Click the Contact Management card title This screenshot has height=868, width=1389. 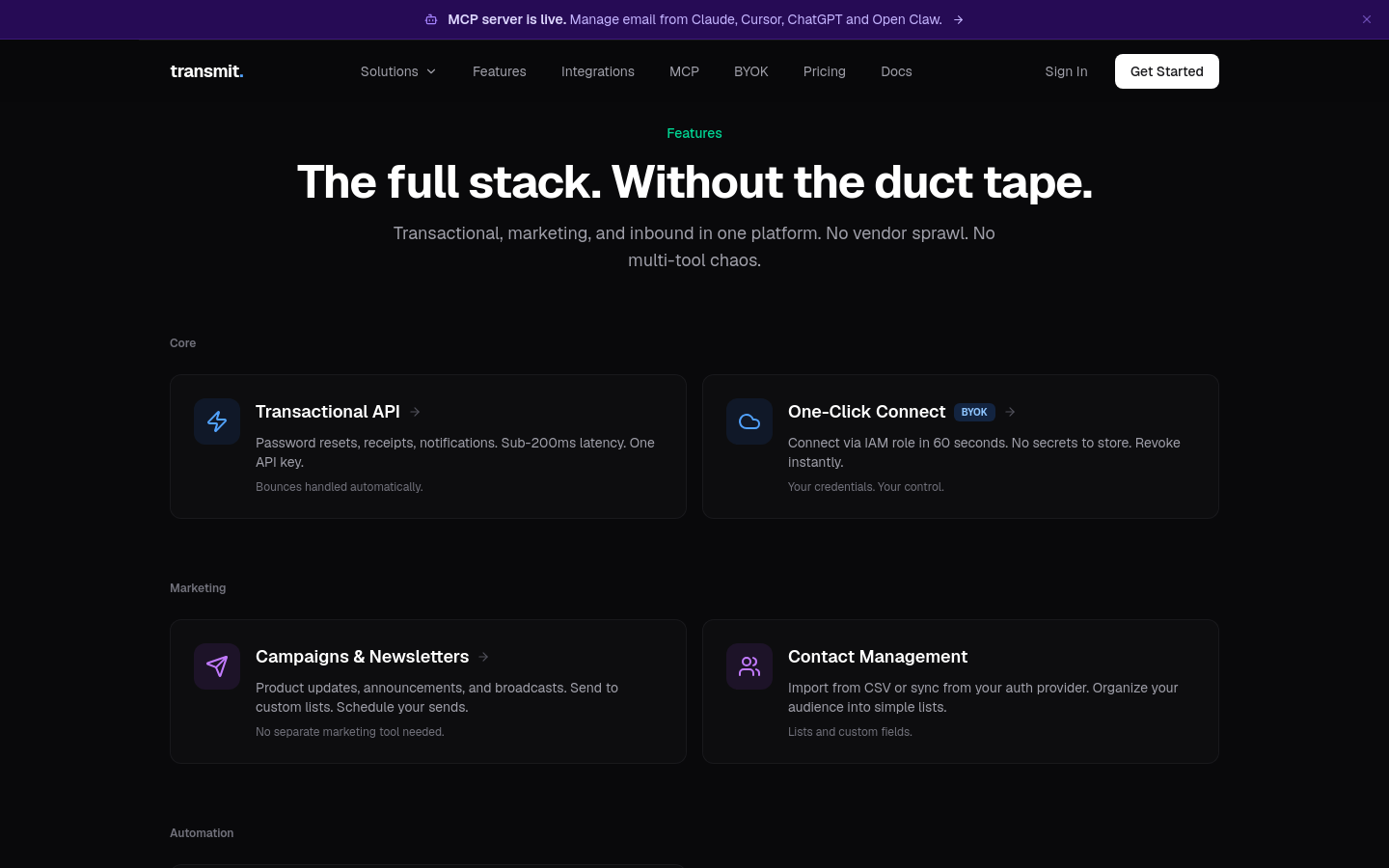(878, 657)
